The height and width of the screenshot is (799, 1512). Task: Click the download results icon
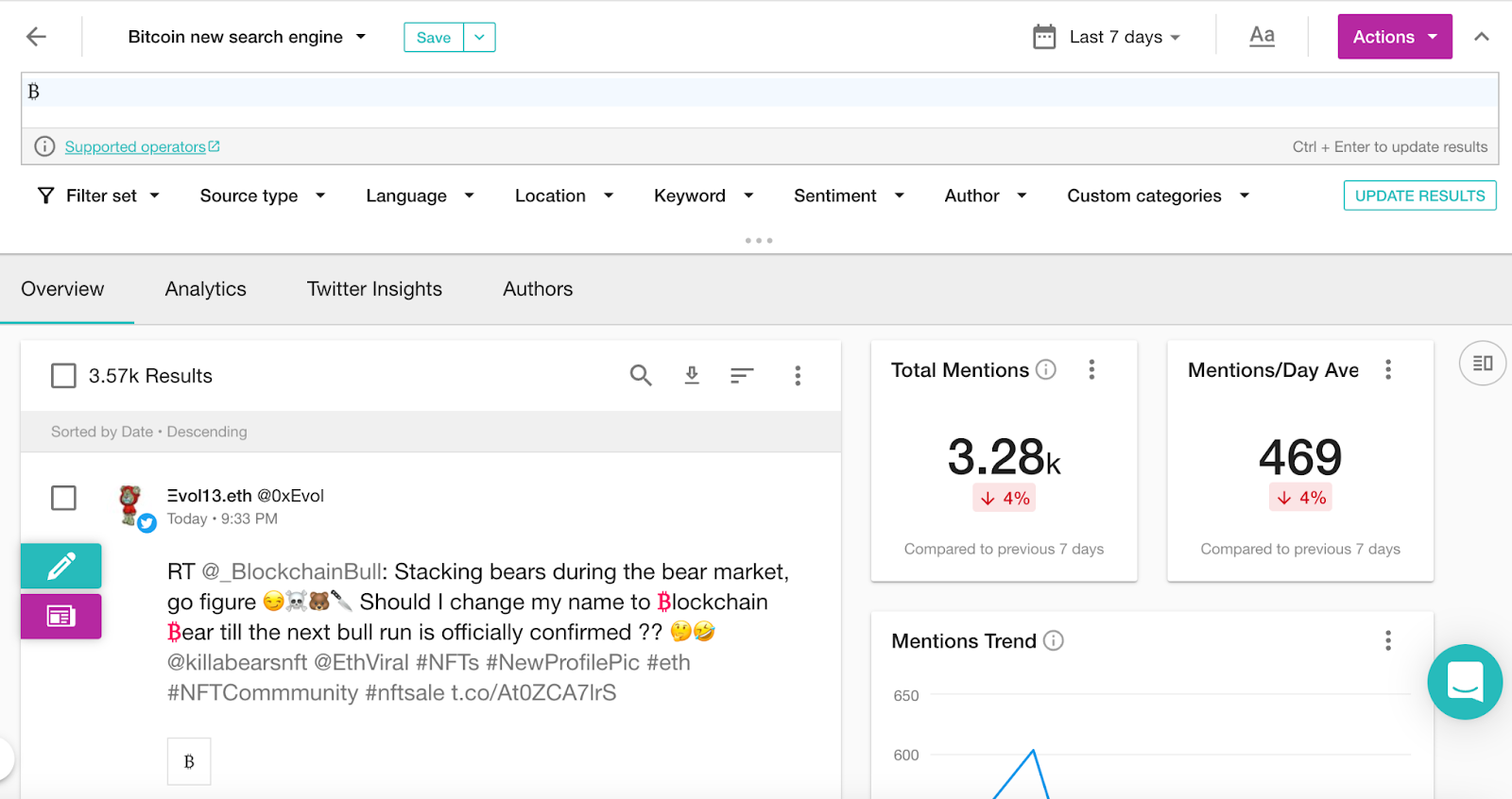click(x=692, y=376)
